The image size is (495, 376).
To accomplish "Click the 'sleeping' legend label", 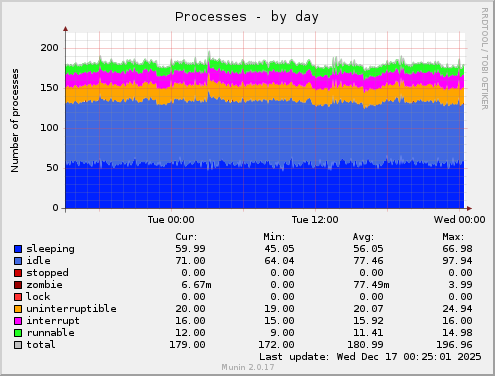I will click(50, 249).
